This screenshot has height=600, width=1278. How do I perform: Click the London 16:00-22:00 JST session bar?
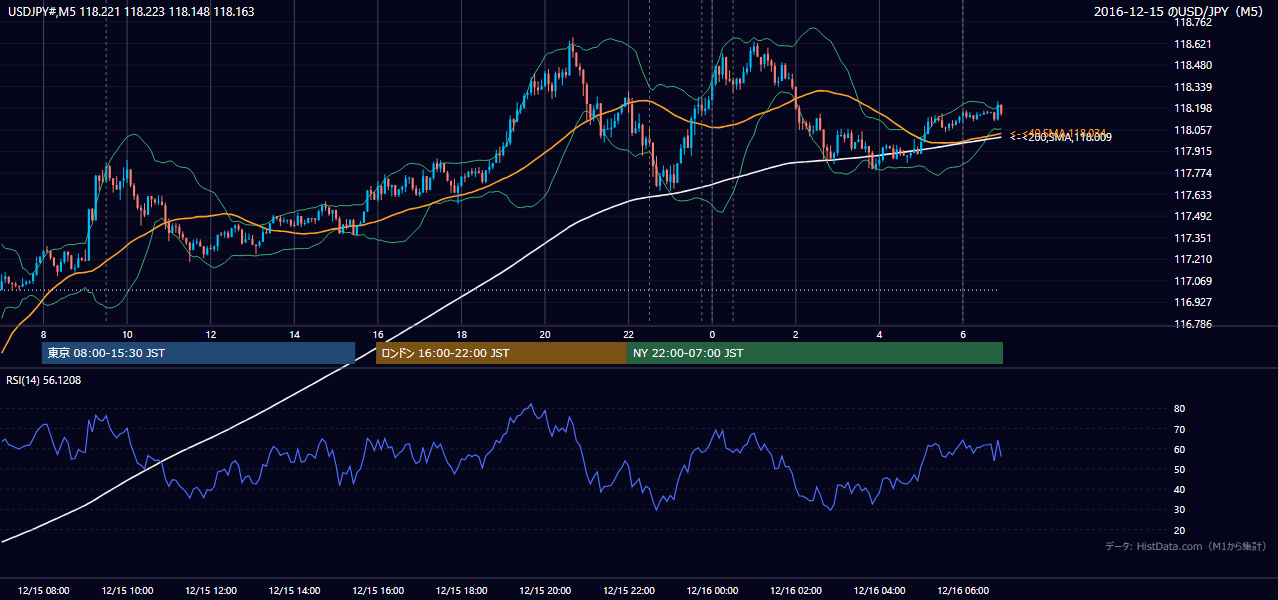tap(501, 353)
